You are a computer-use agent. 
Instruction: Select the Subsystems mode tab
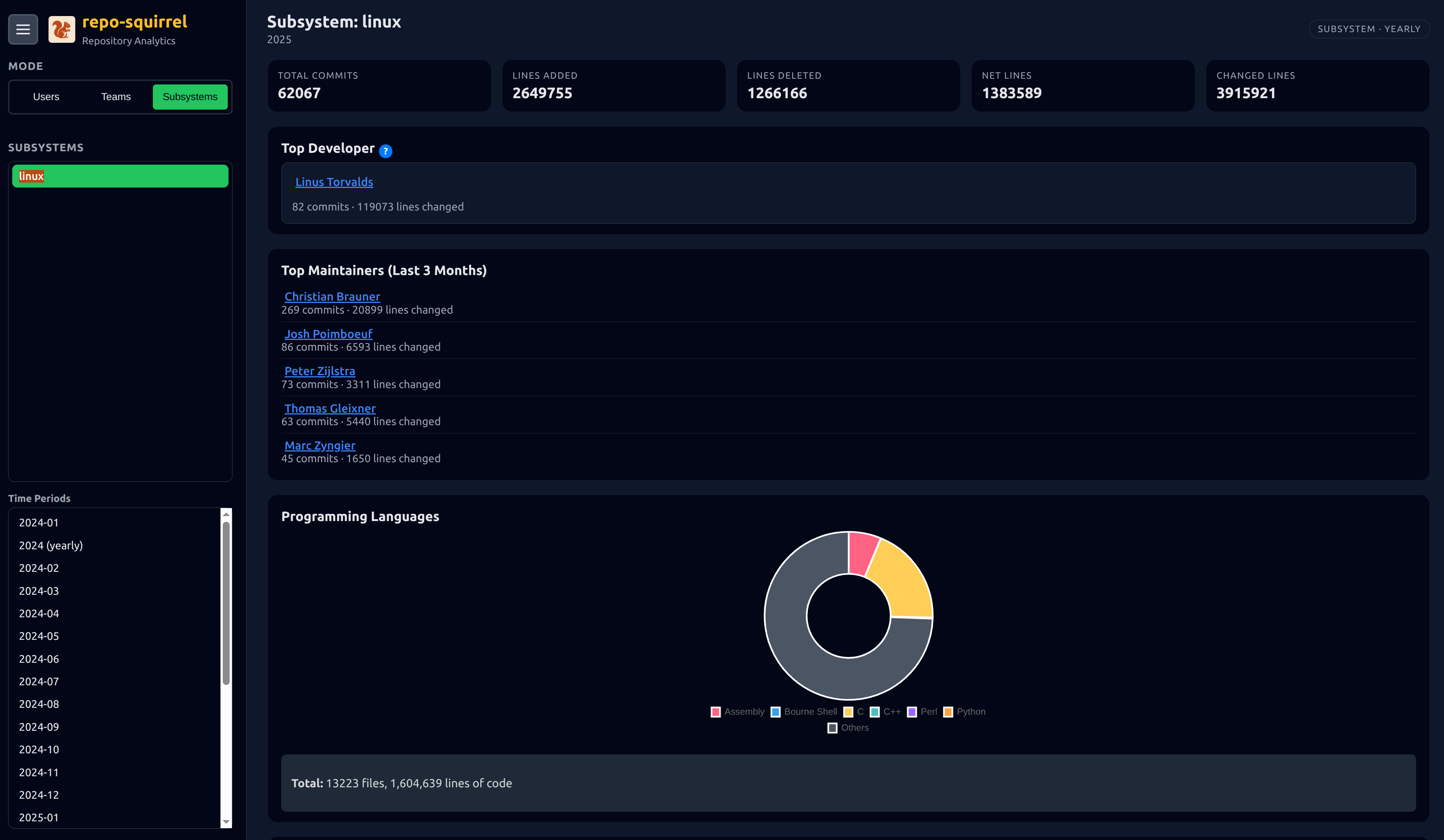(x=190, y=97)
